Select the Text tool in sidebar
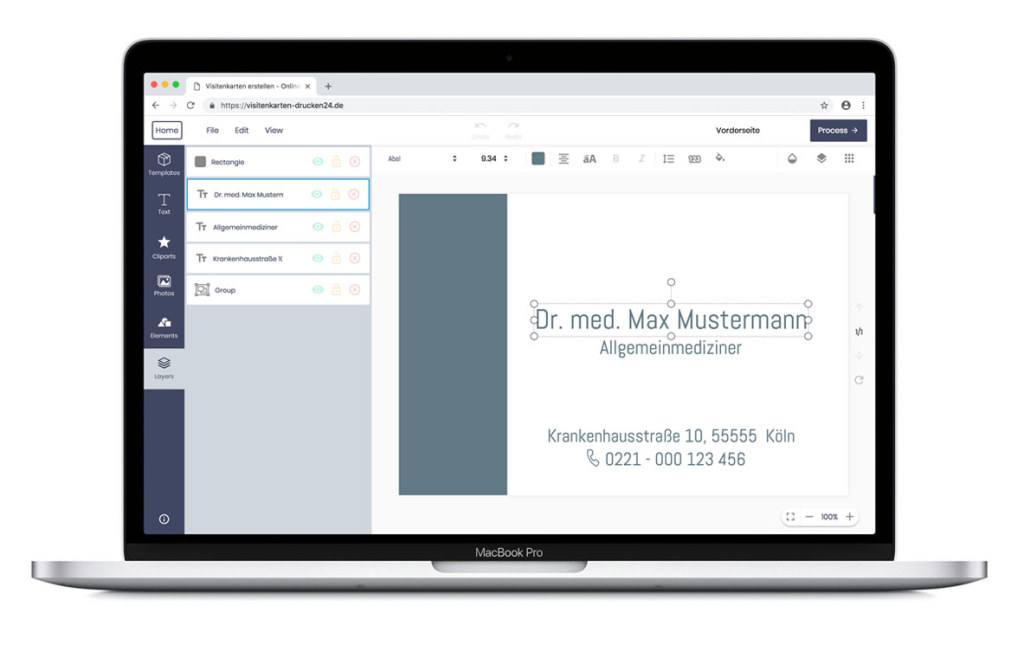This screenshot has height=664, width=1024. pyautogui.click(x=164, y=204)
